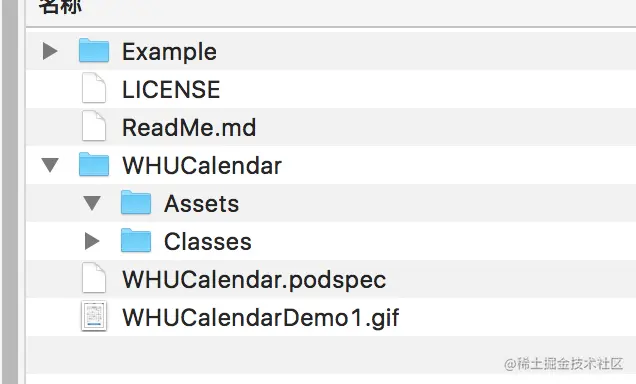Screen dimensions: 636x384
Task: Select the WHUCalendar folder name
Action: [202, 165]
